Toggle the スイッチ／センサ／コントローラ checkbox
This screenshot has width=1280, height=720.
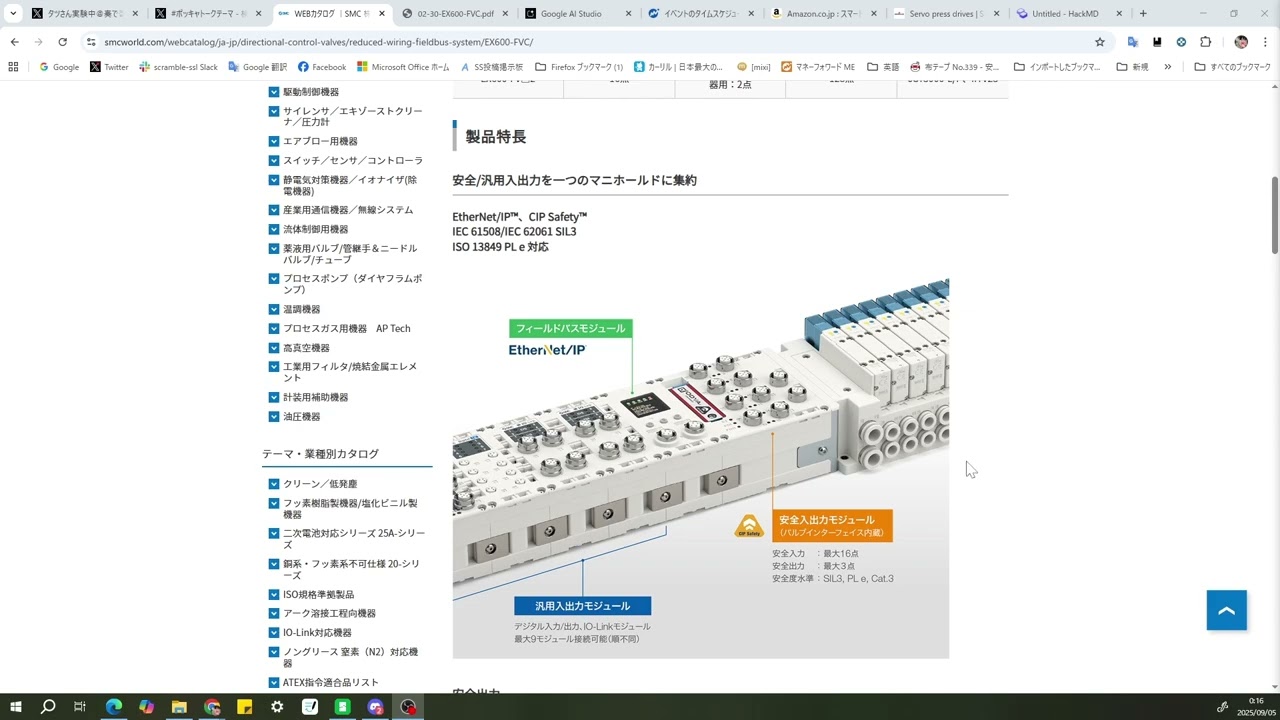click(274, 161)
